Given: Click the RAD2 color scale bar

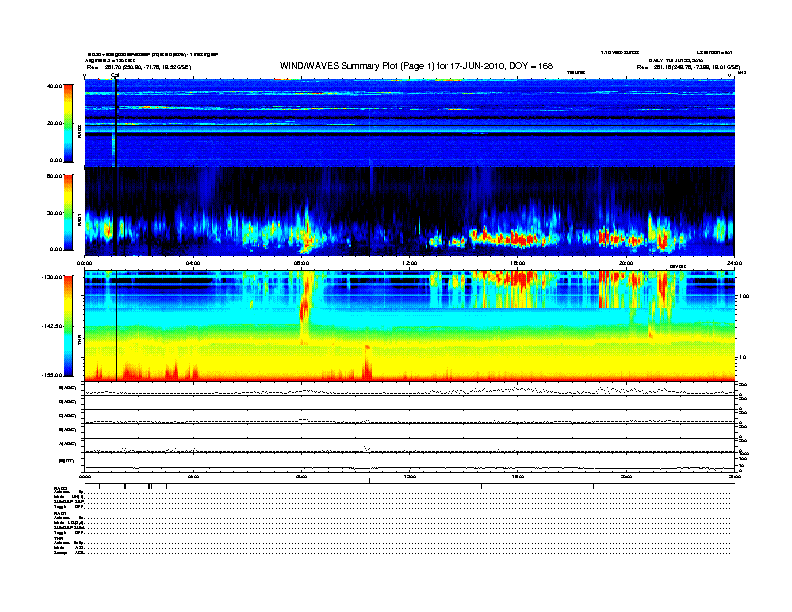Looking at the screenshot, I should (68, 123).
